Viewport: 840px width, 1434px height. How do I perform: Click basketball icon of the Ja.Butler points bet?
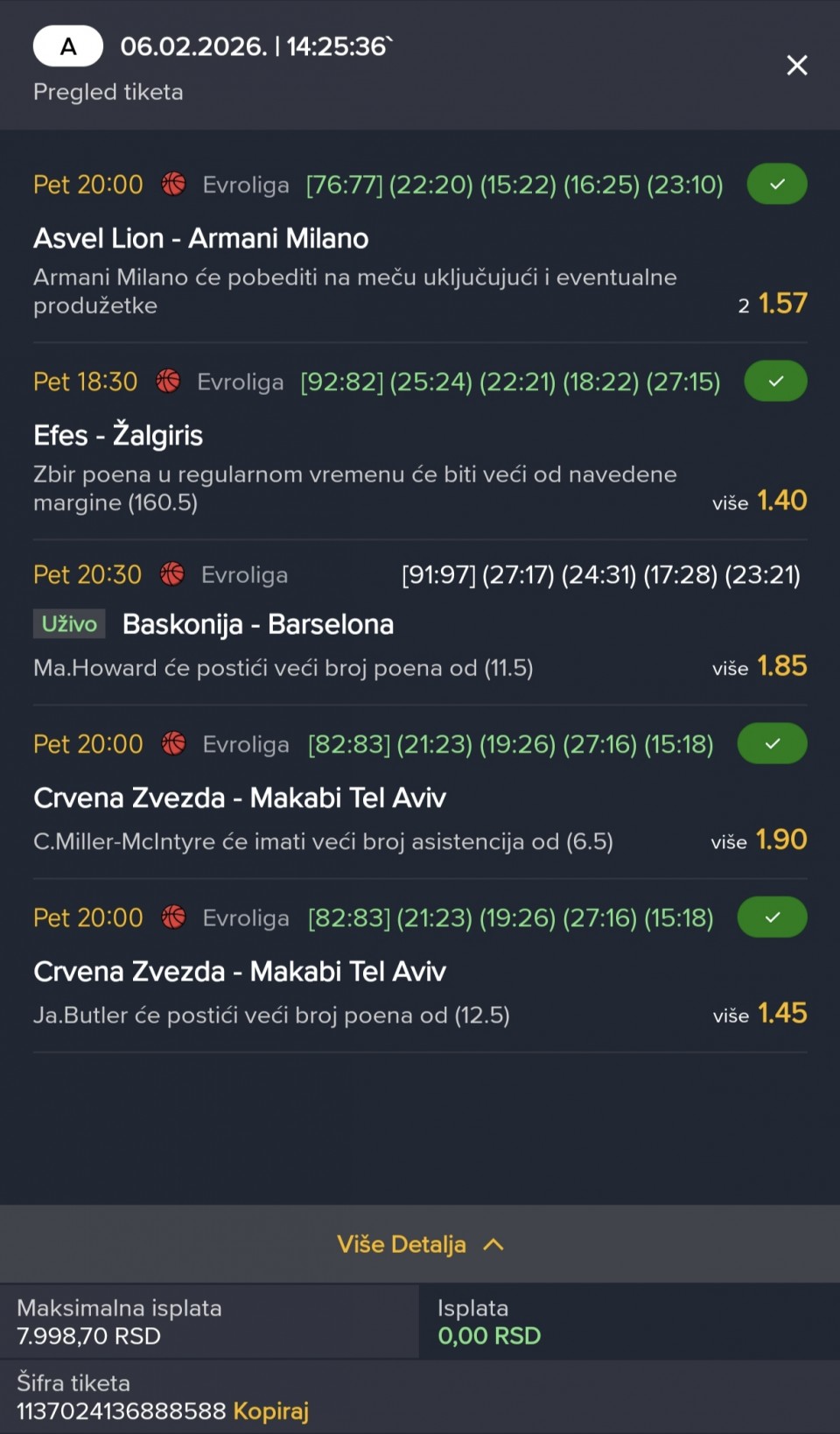tap(173, 917)
